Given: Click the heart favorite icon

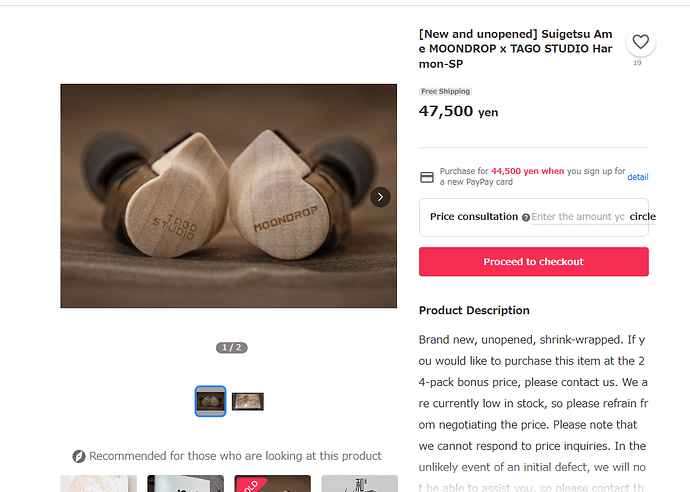Looking at the screenshot, I should [640, 42].
